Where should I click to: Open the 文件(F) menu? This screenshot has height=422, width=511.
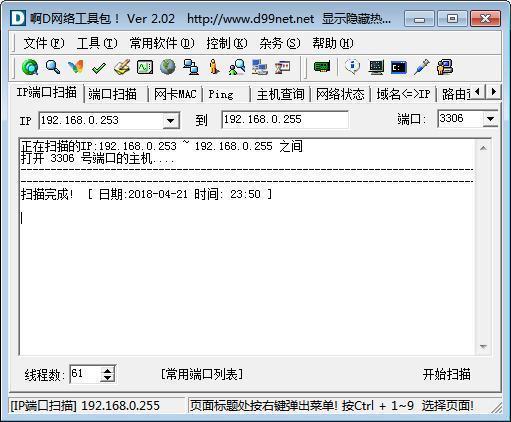[44, 43]
